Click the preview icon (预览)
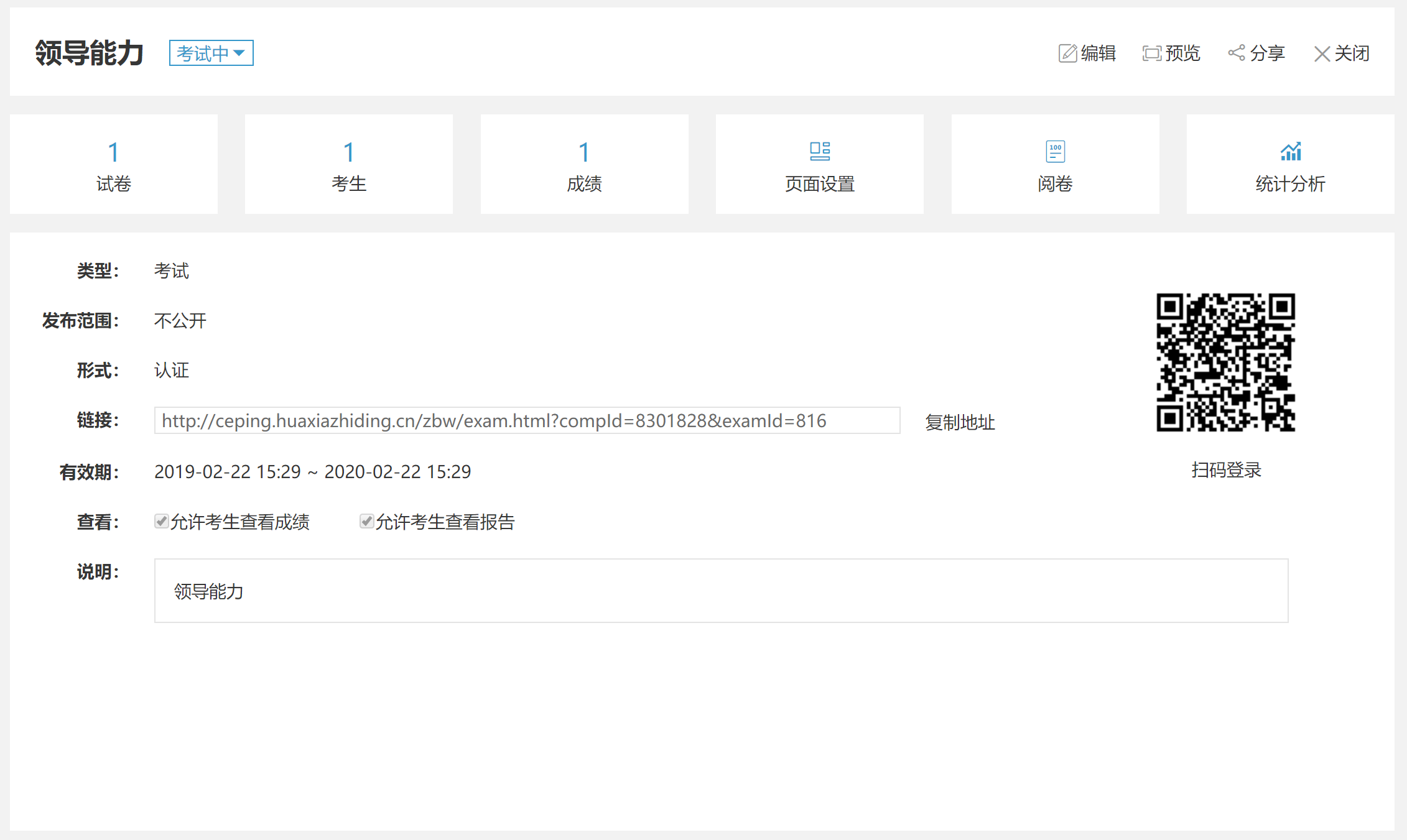1407x840 pixels. click(x=1151, y=53)
